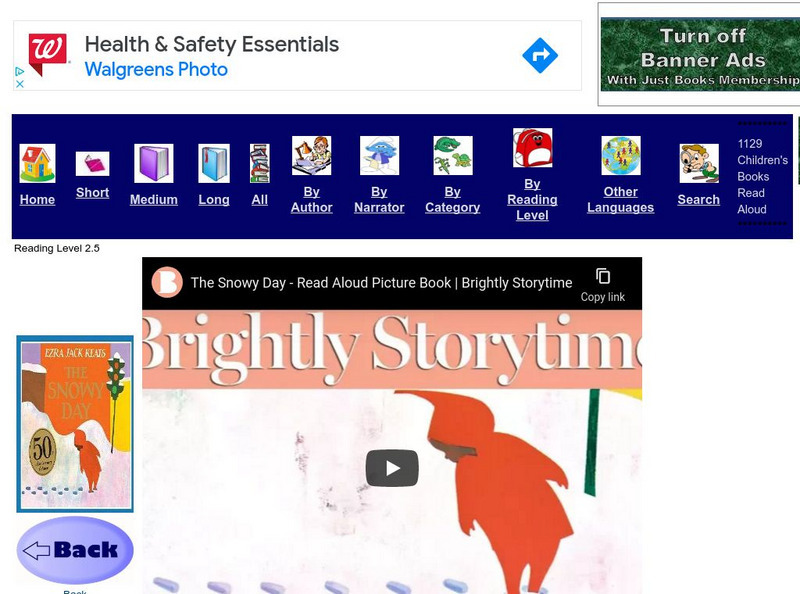Open the All books stack icon
The image size is (800, 594).
click(x=260, y=163)
